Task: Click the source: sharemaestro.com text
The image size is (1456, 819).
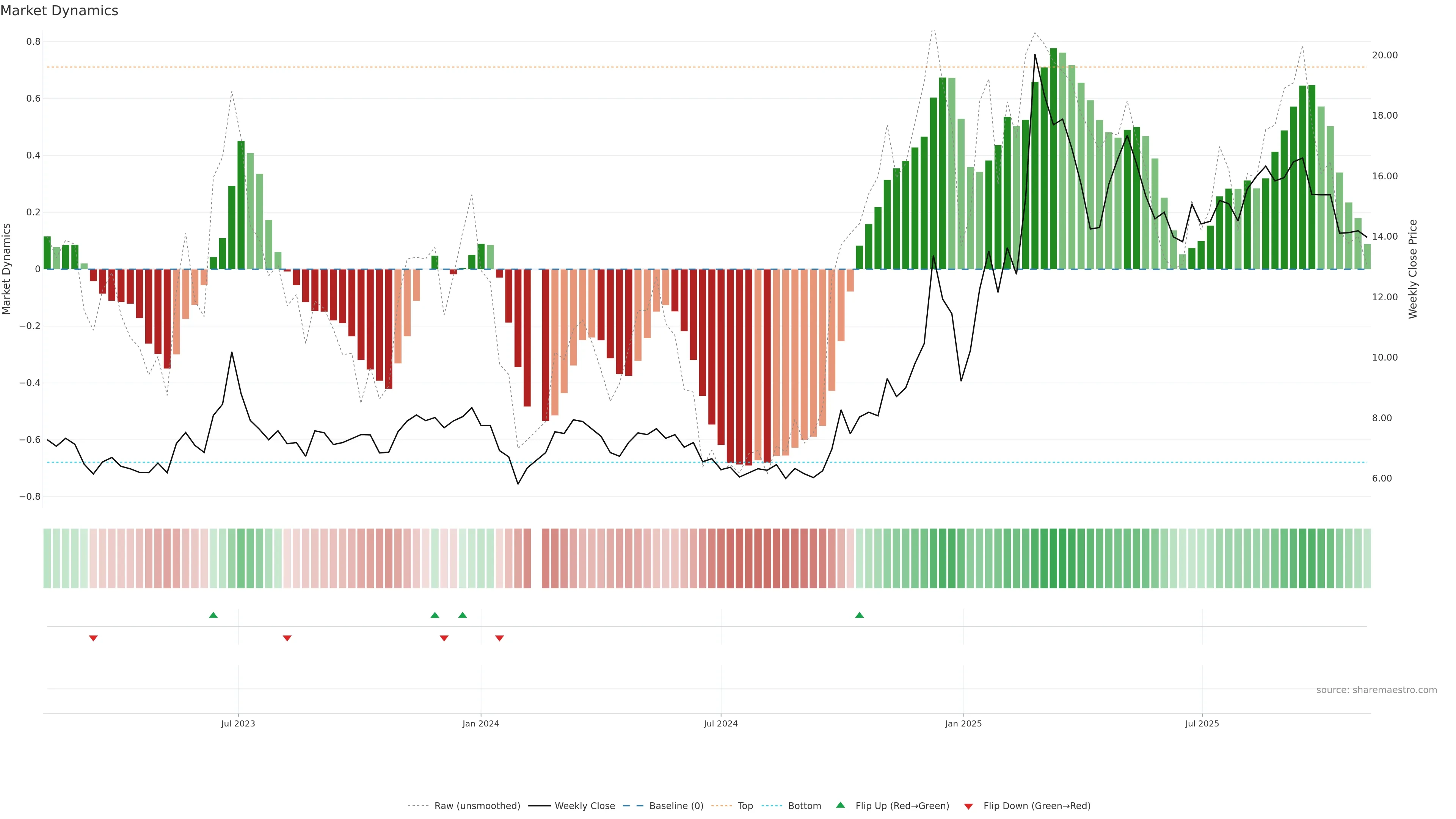Action: [x=1376, y=690]
